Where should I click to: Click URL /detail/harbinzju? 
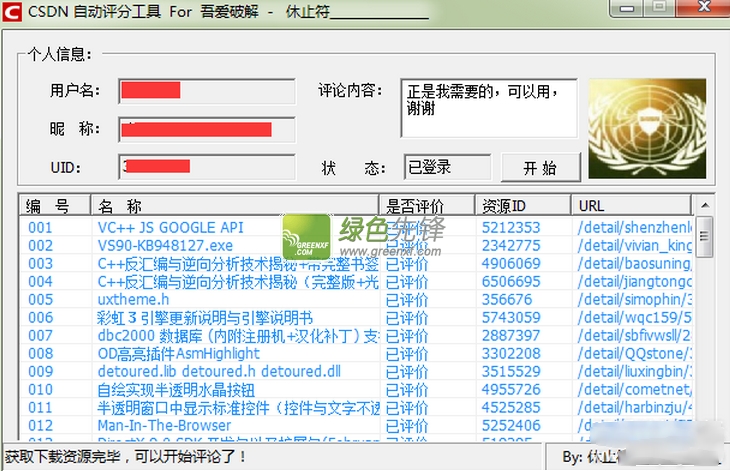pyautogui.click(x=635, y=408)
